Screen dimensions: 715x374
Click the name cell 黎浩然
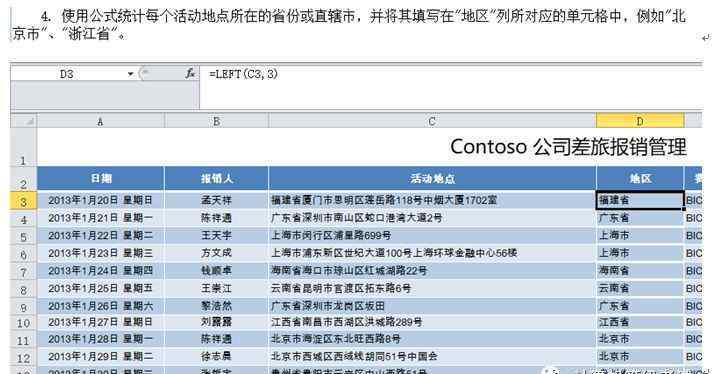coord(216,306)
